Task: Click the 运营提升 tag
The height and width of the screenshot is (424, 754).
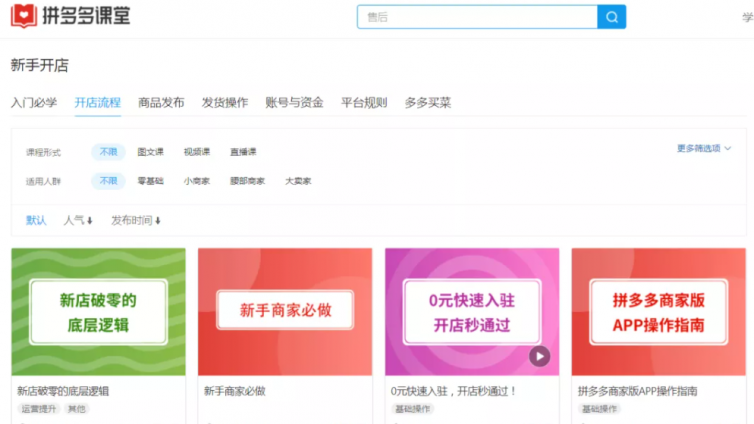Action: pos(38,409)
